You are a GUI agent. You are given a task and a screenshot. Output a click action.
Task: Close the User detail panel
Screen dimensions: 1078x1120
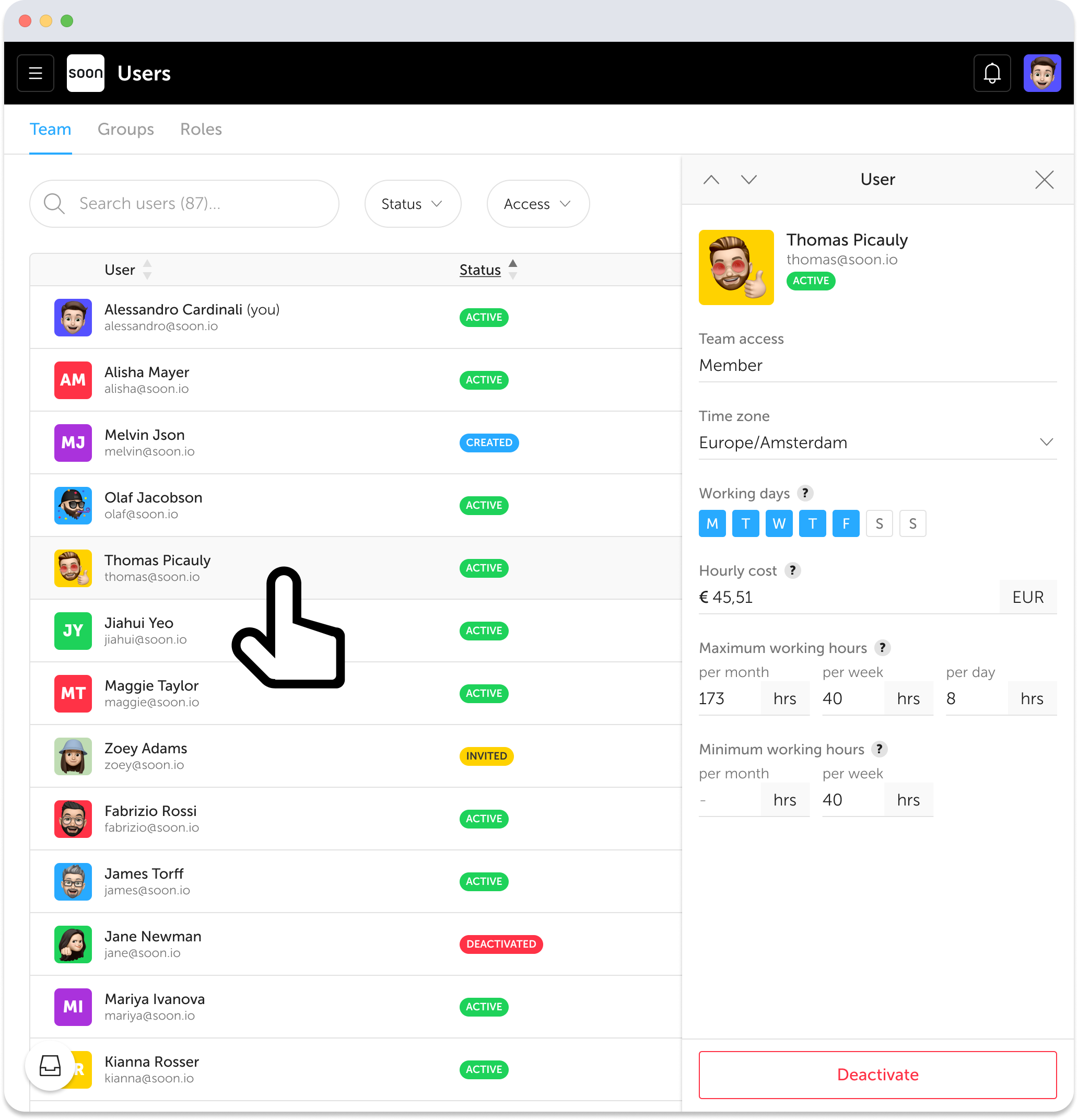[1044, 180]
